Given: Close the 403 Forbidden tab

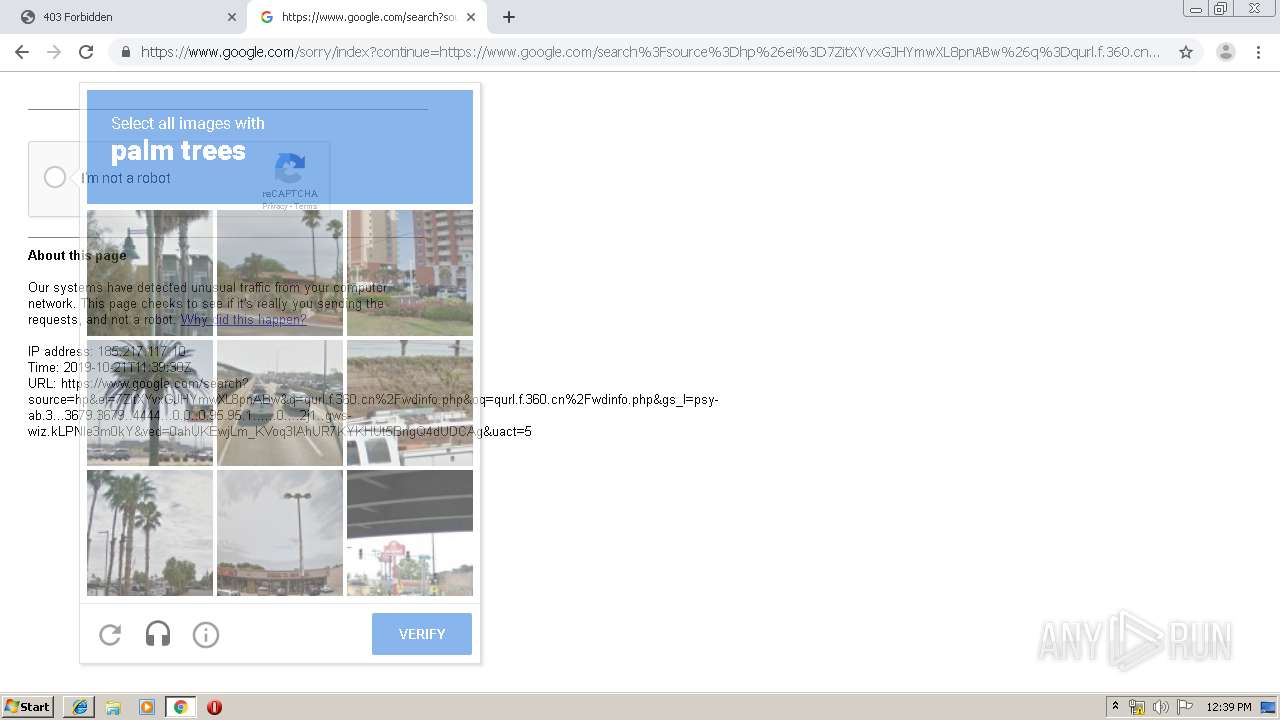Looking at the screenshot, I should pyautogui.click(x=232, y=17).
